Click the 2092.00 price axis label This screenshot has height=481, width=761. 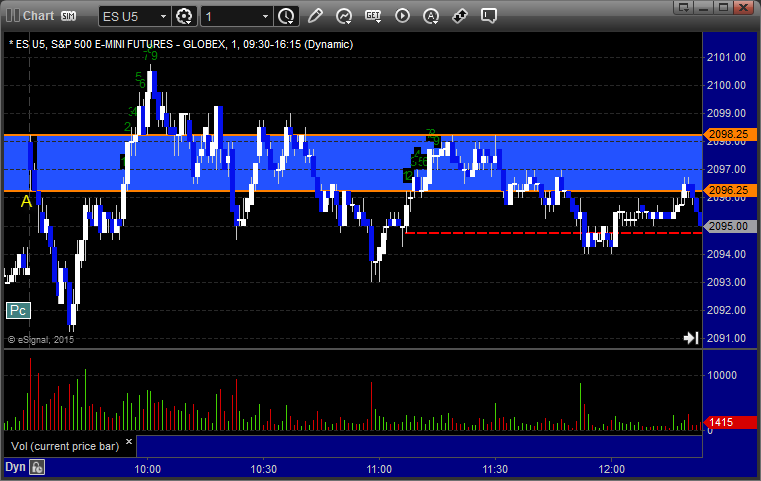[726, 310]
